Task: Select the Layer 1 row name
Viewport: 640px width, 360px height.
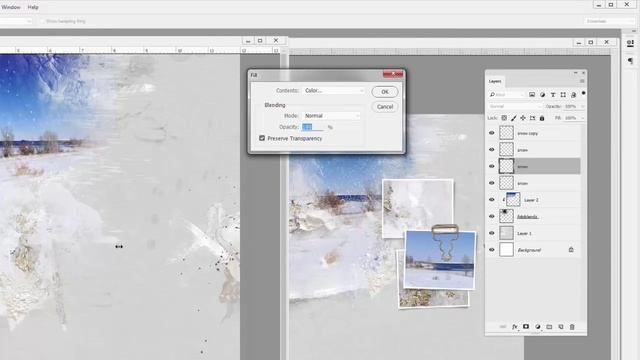Action: pos(524,233)
